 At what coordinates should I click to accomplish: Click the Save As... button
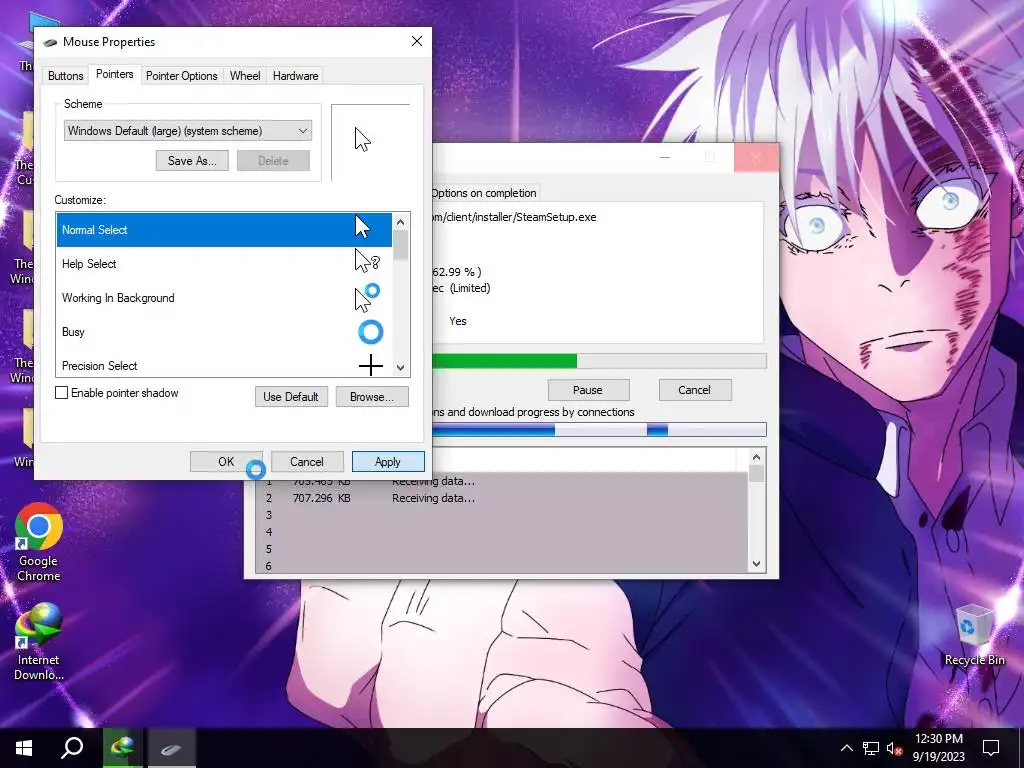pyautogui.click(x=192, y=161)
